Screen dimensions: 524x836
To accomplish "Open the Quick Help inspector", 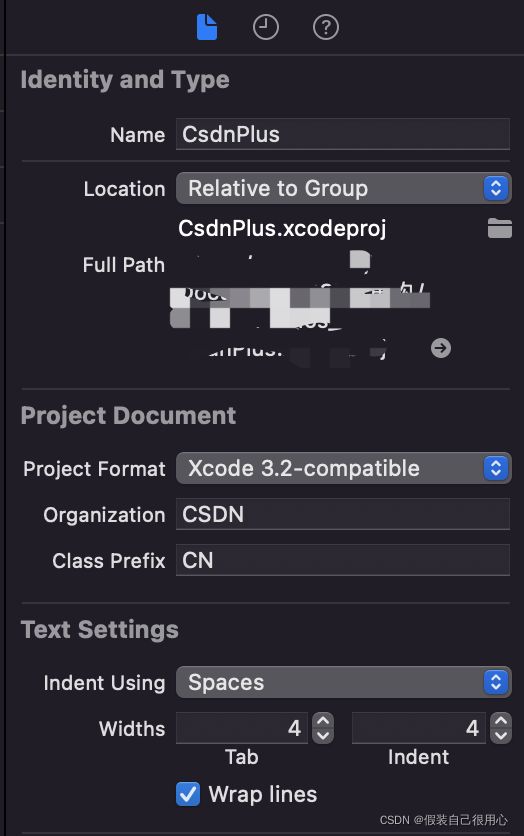I will click(326, 27).
